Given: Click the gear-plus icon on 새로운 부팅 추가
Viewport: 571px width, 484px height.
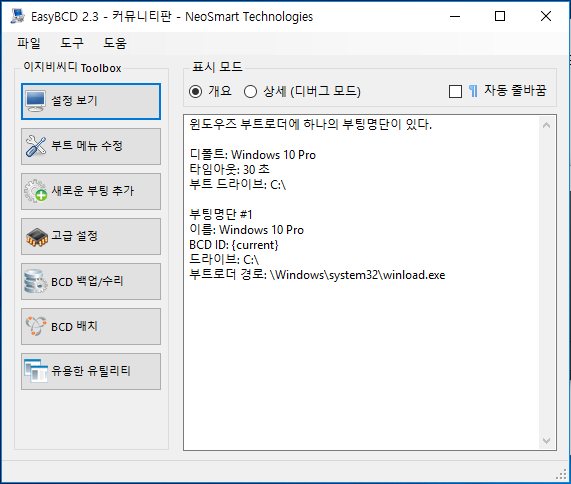Looking at the screenshot, I should point(36,191).
